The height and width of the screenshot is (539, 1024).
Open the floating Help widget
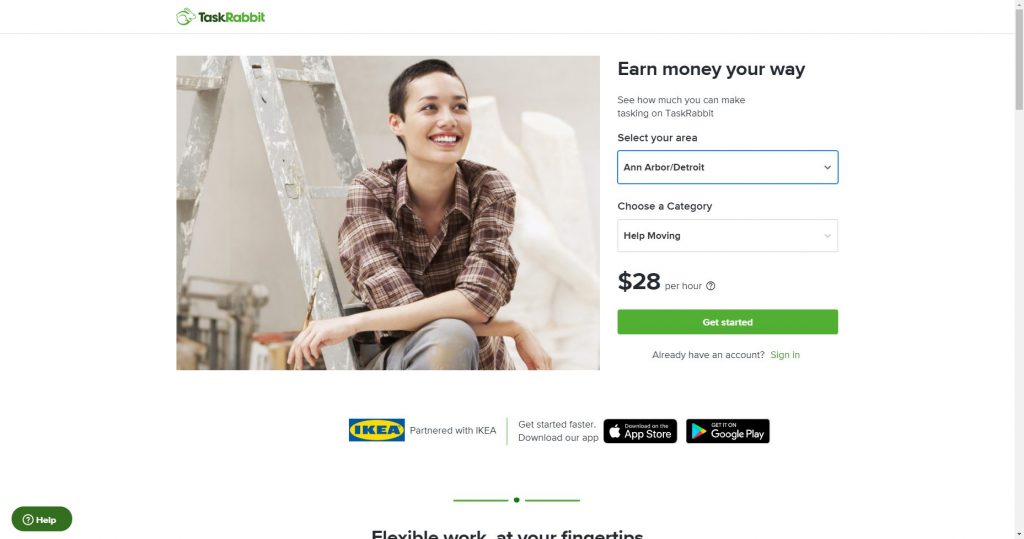(x=42, y=519)
